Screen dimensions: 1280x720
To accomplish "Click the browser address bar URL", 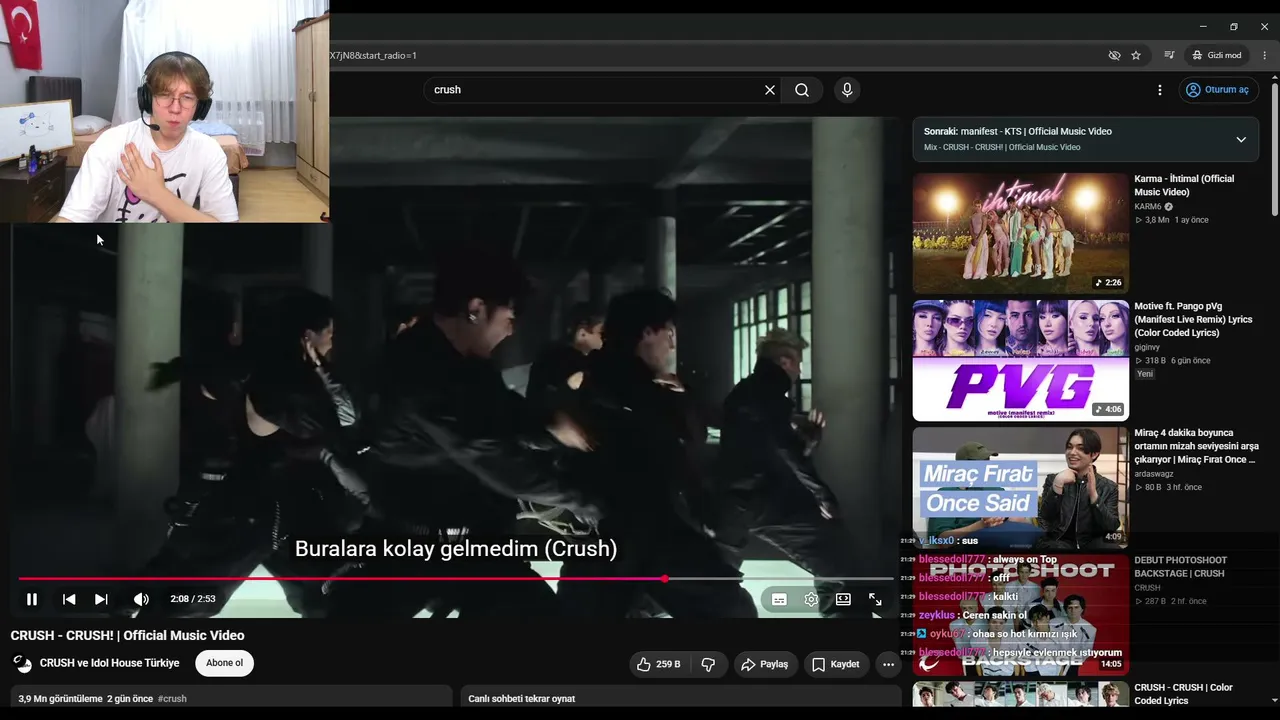I will point(374,55).
